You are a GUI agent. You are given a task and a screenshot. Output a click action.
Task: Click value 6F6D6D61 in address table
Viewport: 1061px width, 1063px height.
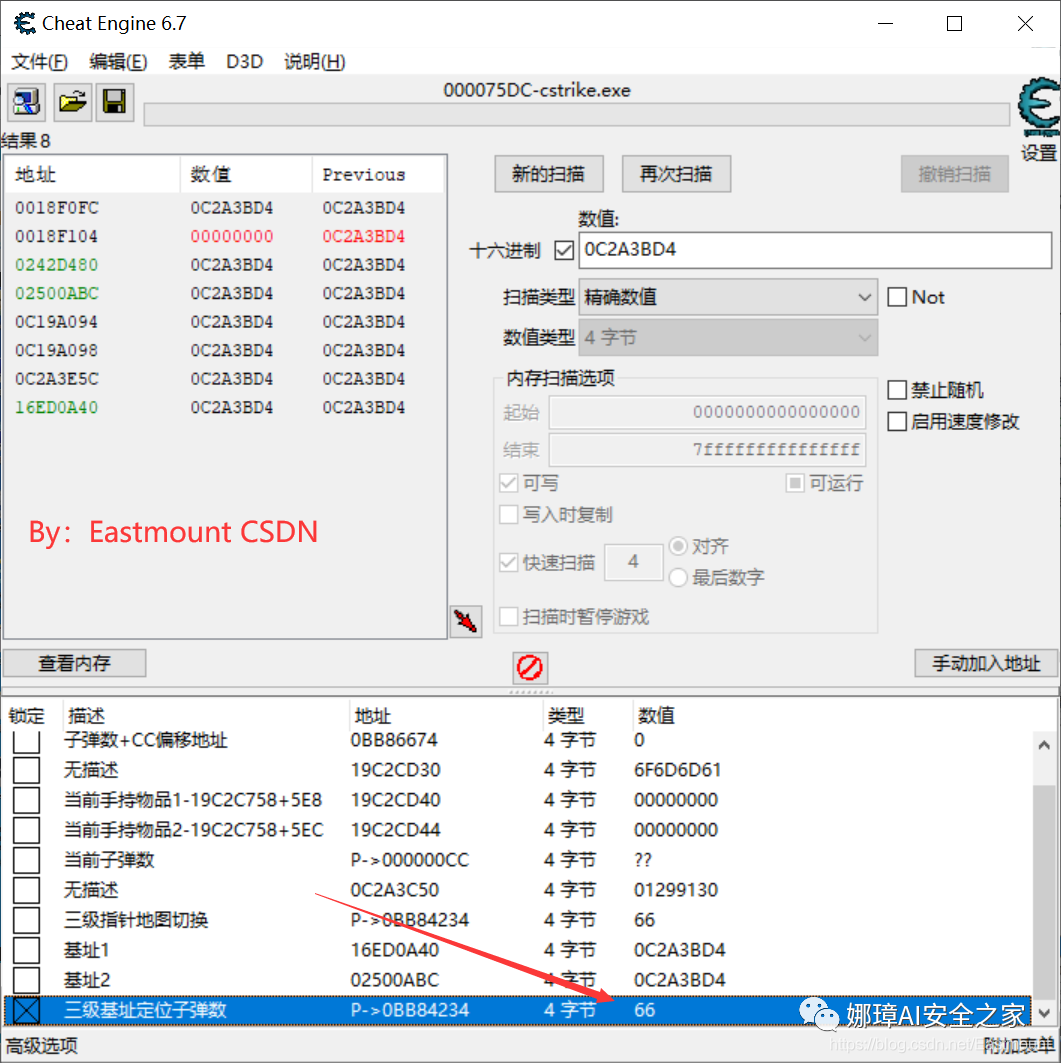[x=677, y=770]
